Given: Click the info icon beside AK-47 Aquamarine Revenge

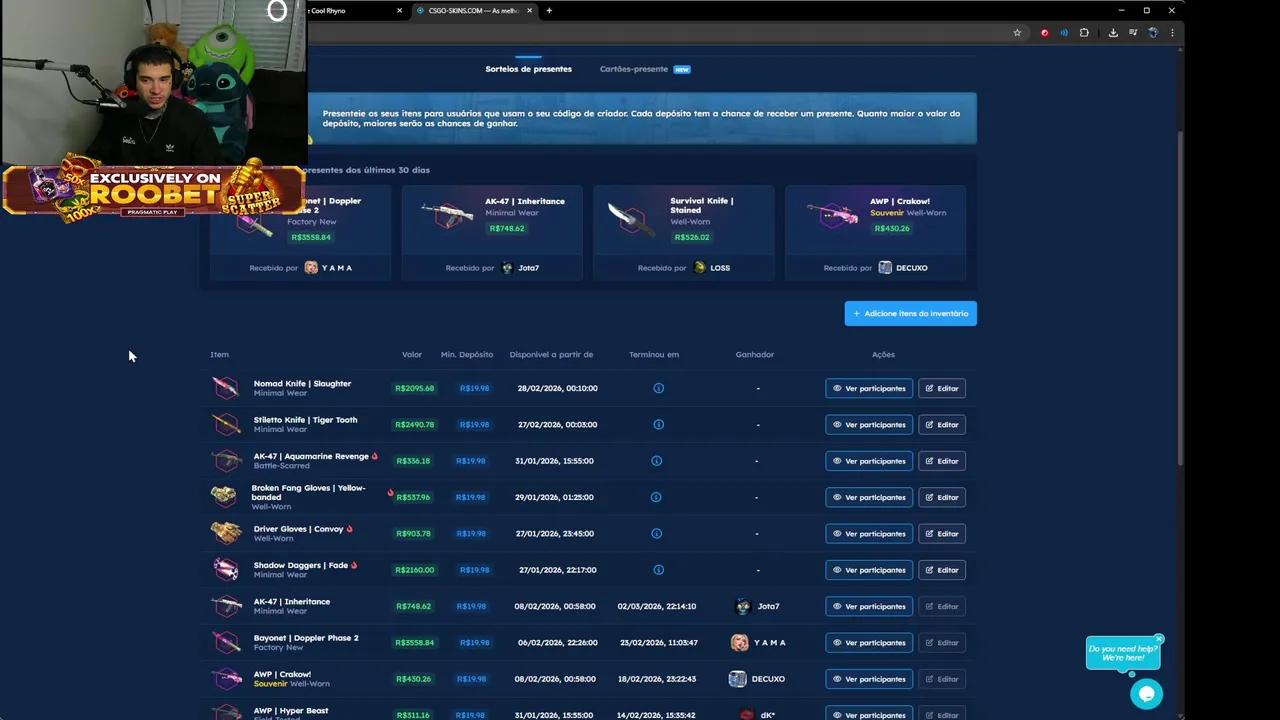Looking at the screenshot, I should click(x=656, y=460).
